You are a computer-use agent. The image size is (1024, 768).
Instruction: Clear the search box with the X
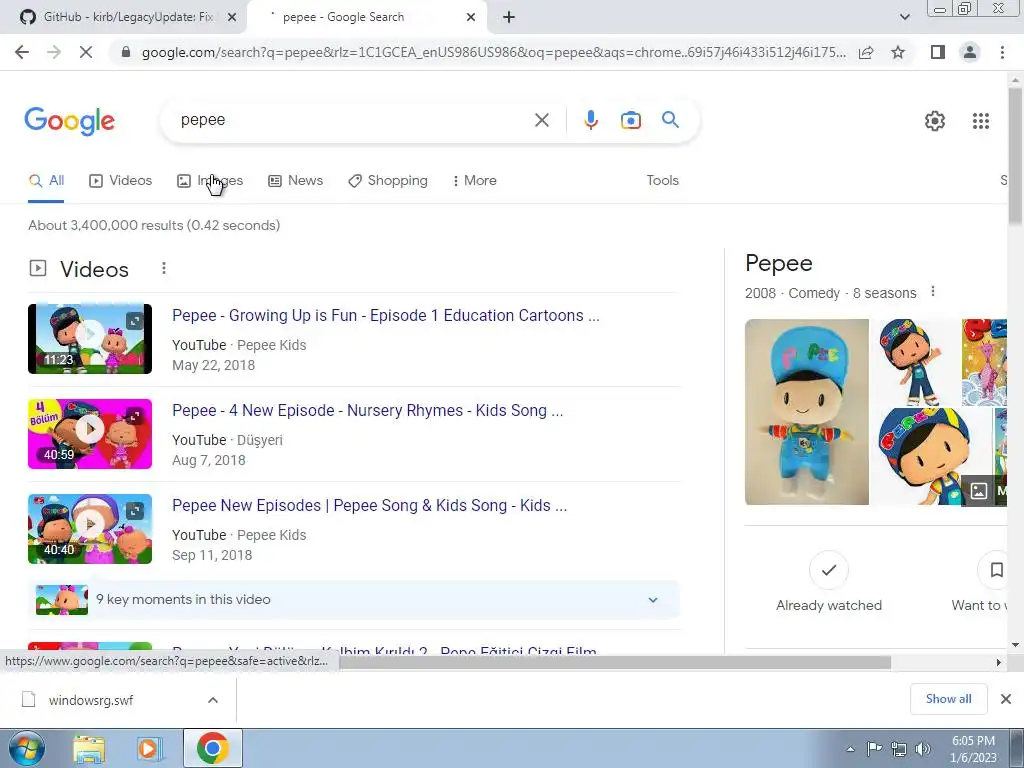point(541,120)
